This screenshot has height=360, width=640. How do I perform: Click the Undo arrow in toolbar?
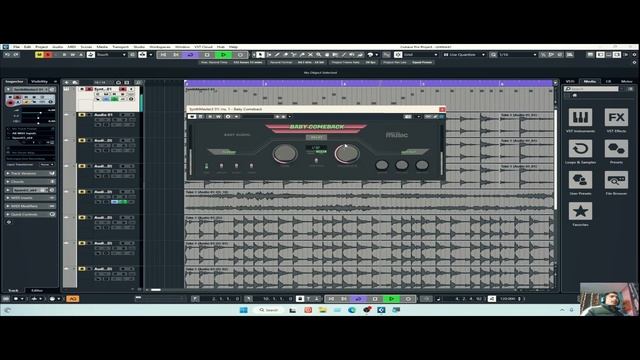(7, 55)
